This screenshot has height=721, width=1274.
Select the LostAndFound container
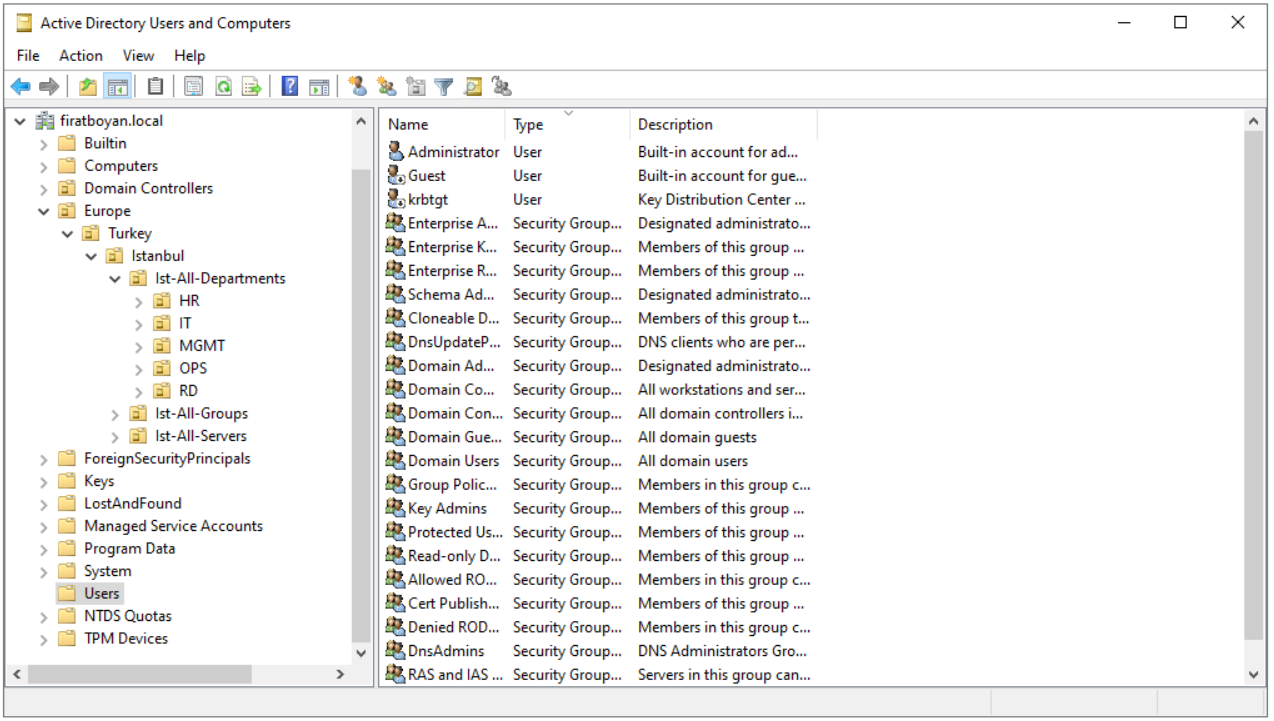click(133, 503)
